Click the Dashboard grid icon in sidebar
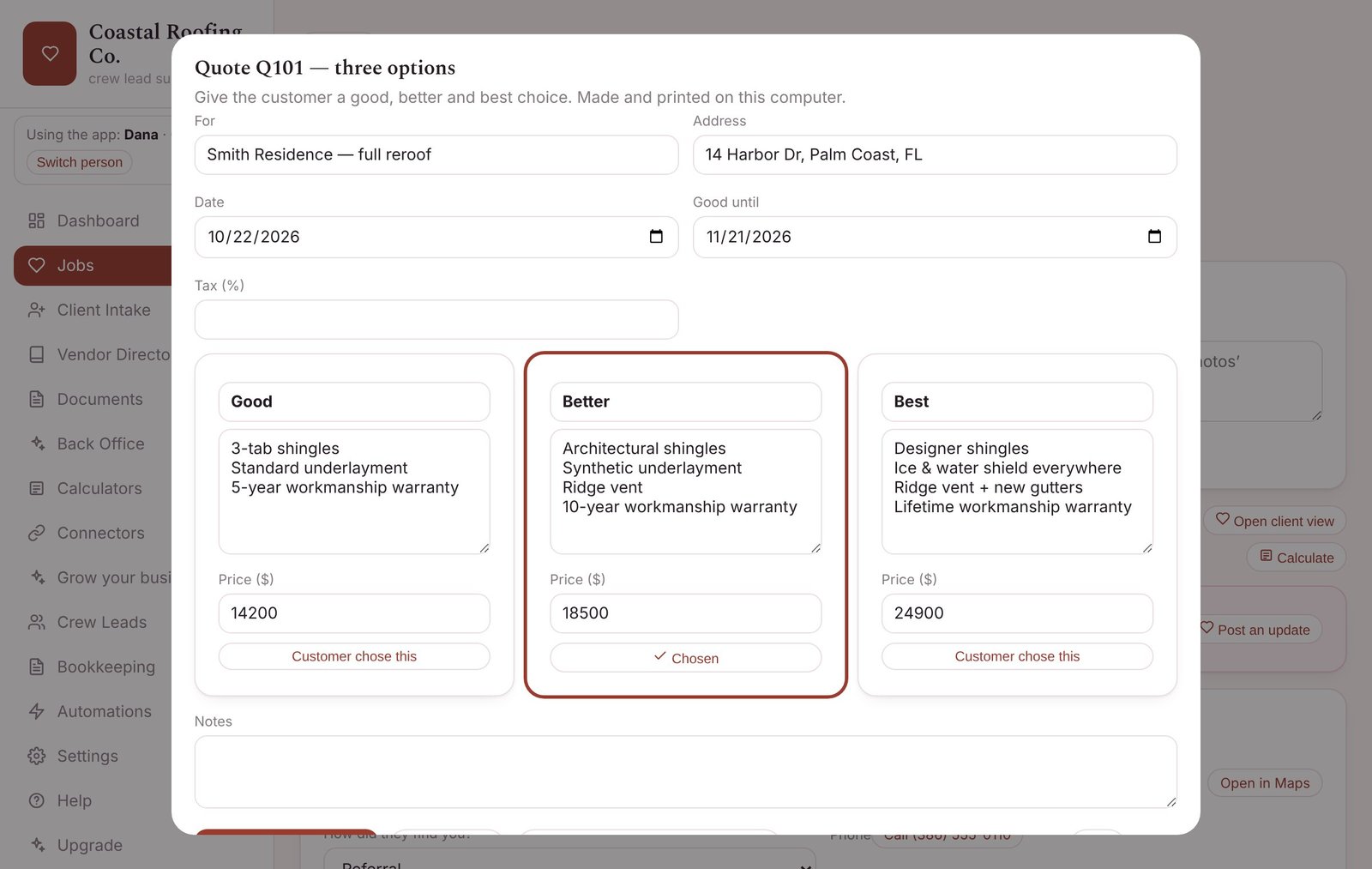This screenshot has height=869, width=1372. point(36,220)
